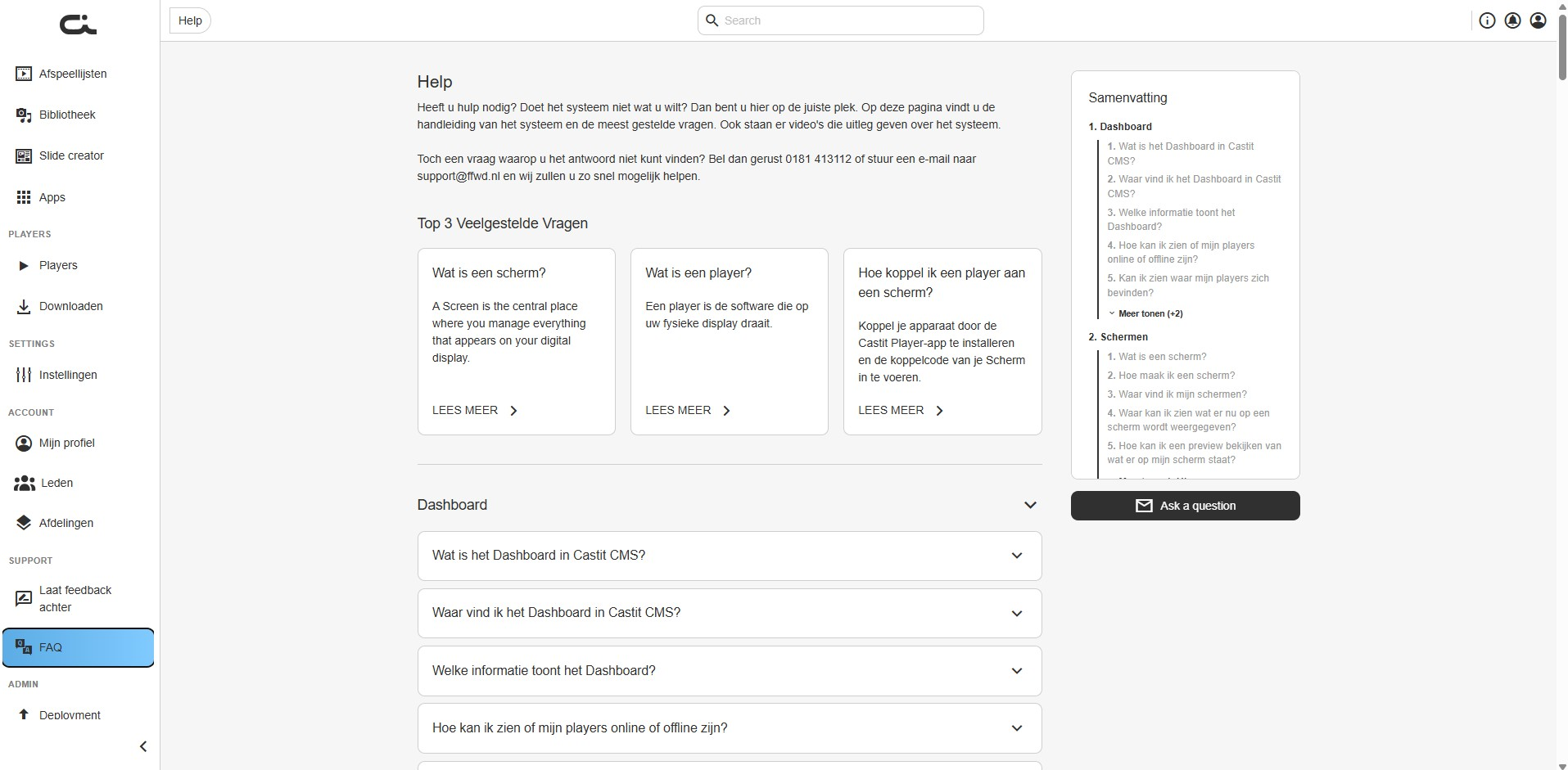Open Afspeellijsten playlist icon
This screenshot has width=1568, height=770.
click(x=24, y=74)
